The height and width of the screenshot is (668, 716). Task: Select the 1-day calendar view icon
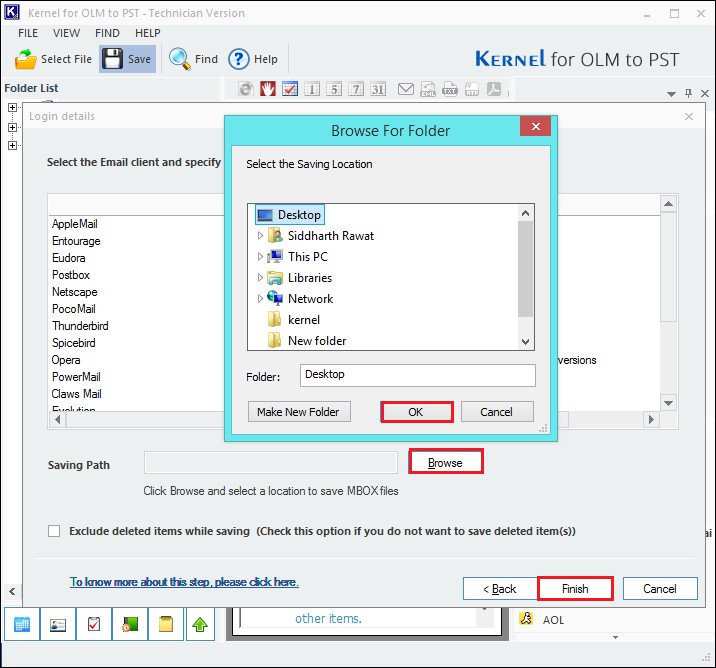[x=312, y=89]
